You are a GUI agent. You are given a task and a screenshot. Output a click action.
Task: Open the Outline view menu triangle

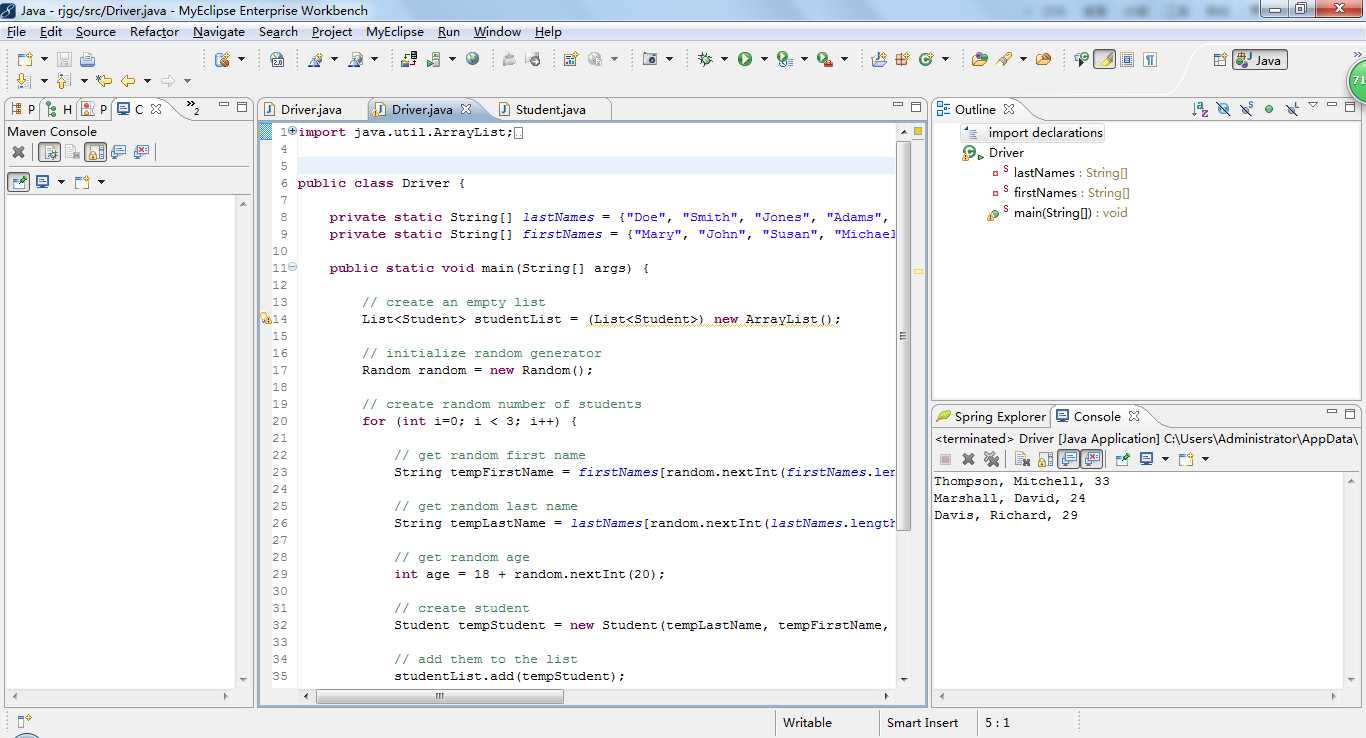(x=1313, y=105)
